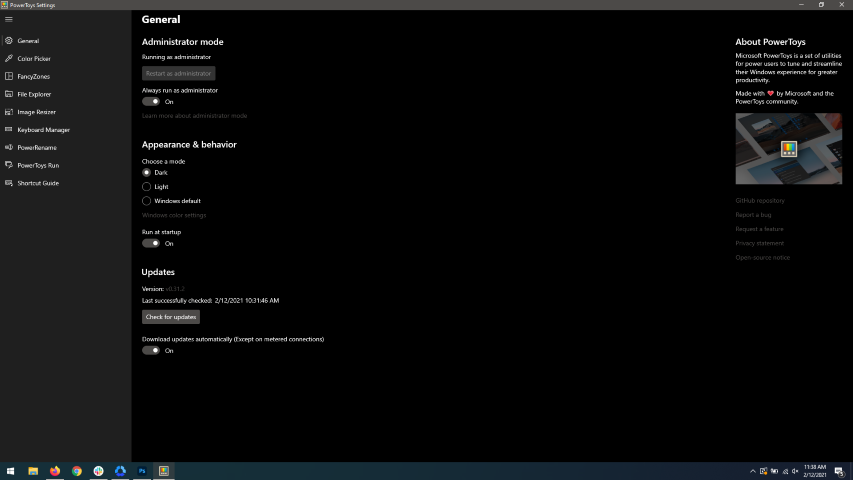Image resolution: width=853 pixels, height=480 pixels.
Task: Click the network icon in system tray
Action: tap(785, 471)
